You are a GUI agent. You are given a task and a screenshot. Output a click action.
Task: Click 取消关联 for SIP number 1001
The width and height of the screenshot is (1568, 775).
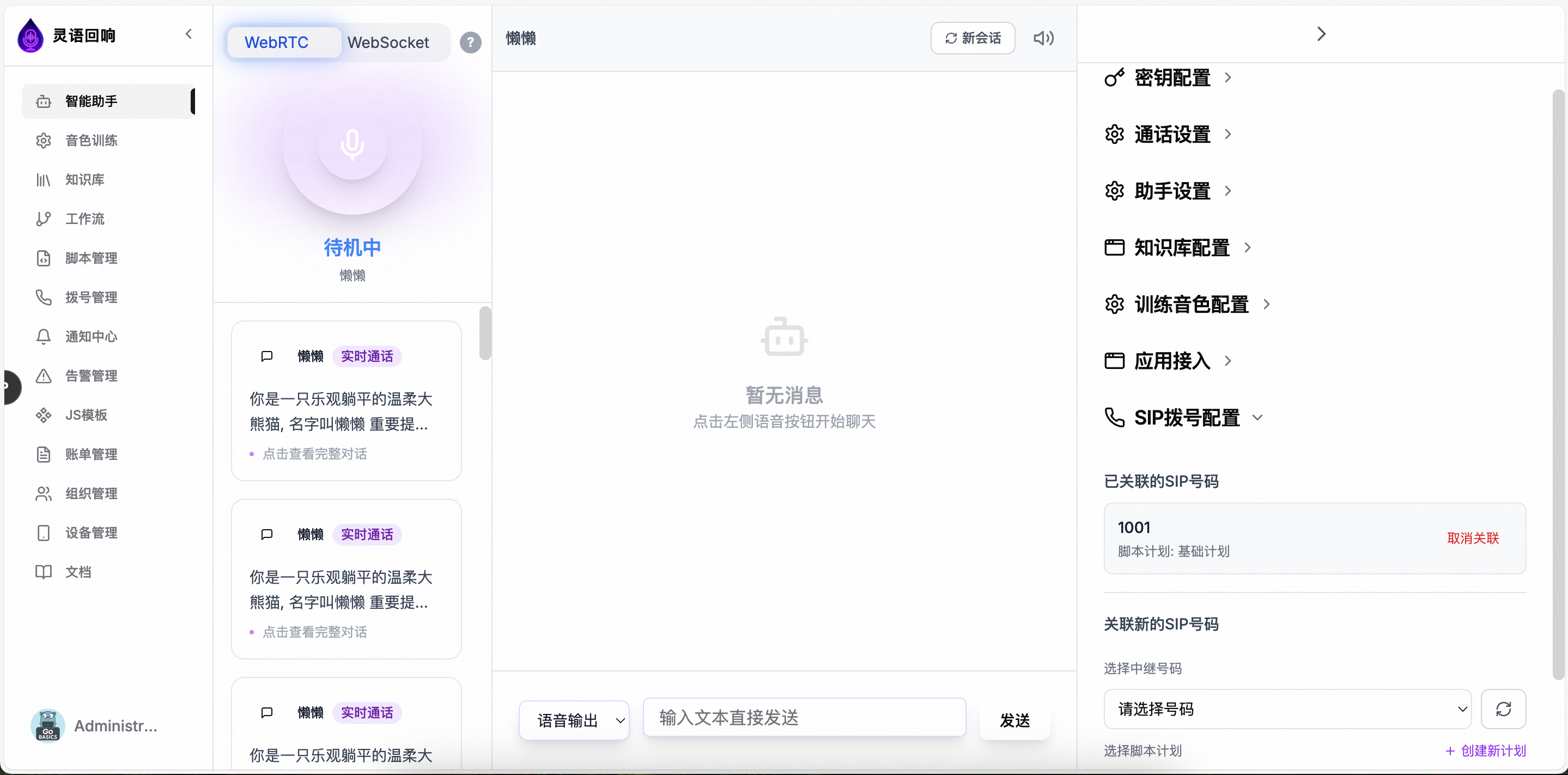(1473, 538)
